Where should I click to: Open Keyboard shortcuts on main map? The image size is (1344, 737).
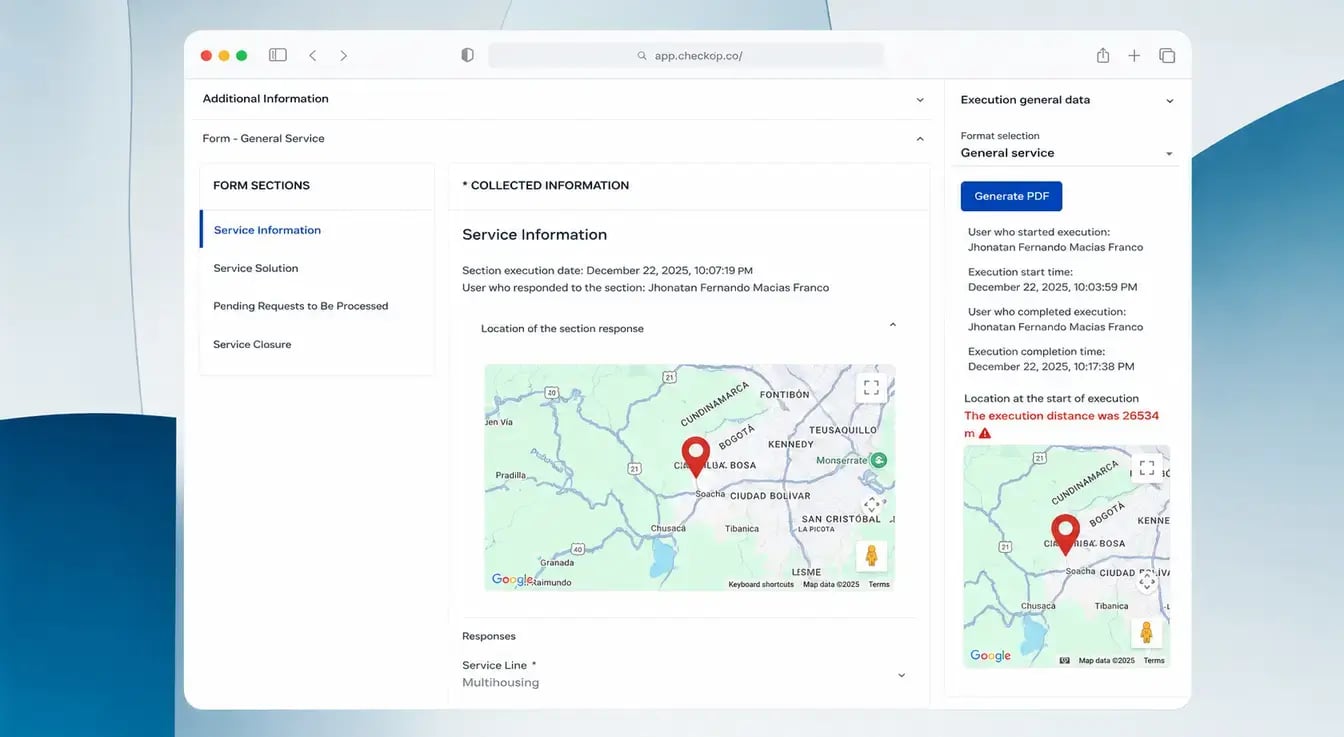point(761,585)
